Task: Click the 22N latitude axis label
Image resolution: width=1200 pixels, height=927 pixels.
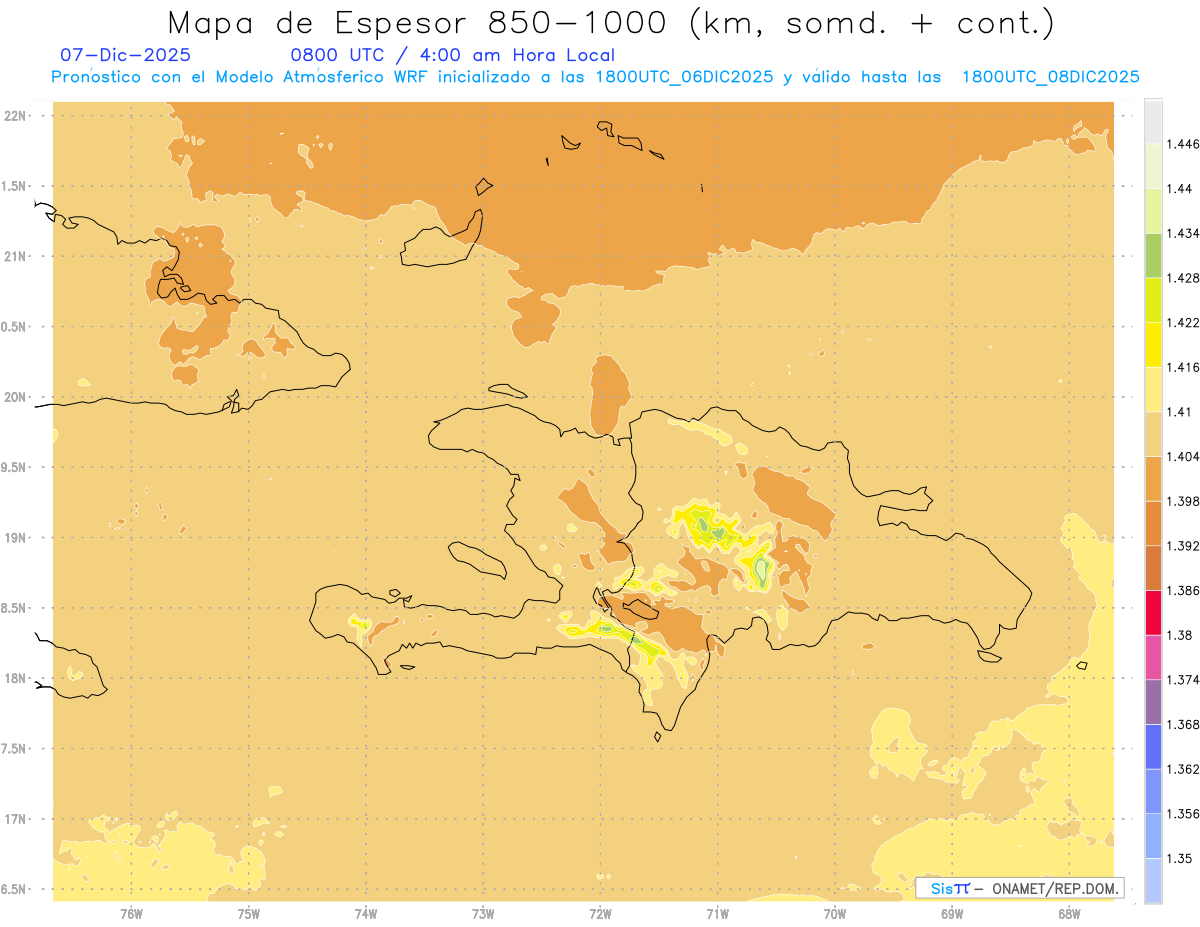Action: [x=17, y=116]
